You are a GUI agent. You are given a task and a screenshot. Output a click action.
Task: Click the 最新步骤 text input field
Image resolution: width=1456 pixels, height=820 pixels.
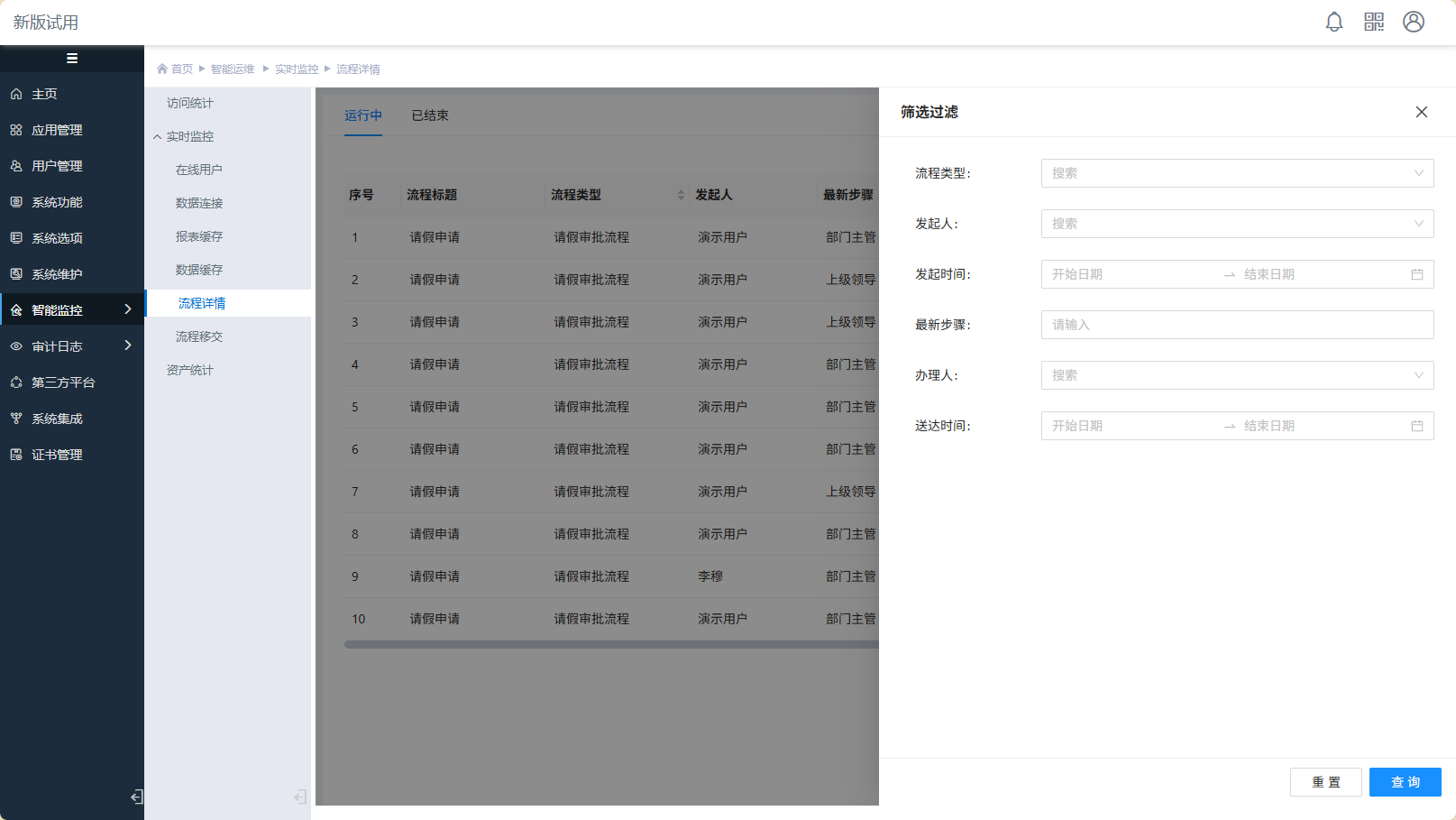coord(1236,325)
